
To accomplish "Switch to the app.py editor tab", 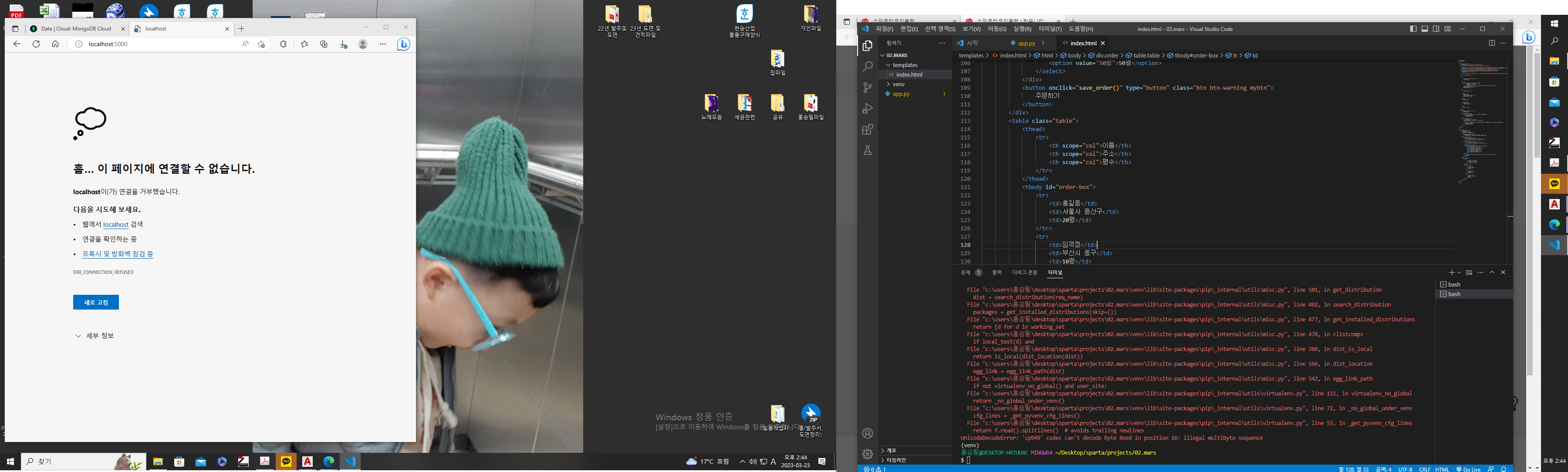I will (x=1026, y=43).
